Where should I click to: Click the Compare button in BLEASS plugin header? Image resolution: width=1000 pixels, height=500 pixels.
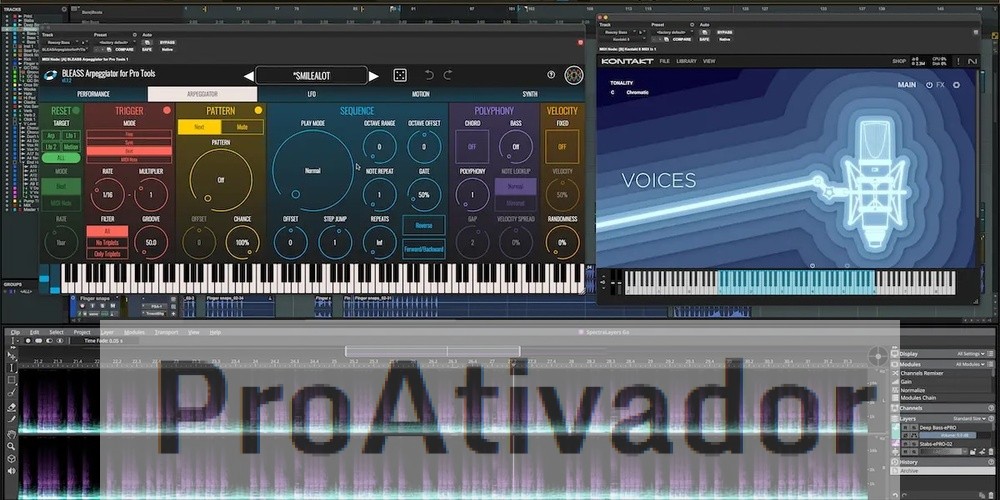pyautogui.click(x=124, y=49)
